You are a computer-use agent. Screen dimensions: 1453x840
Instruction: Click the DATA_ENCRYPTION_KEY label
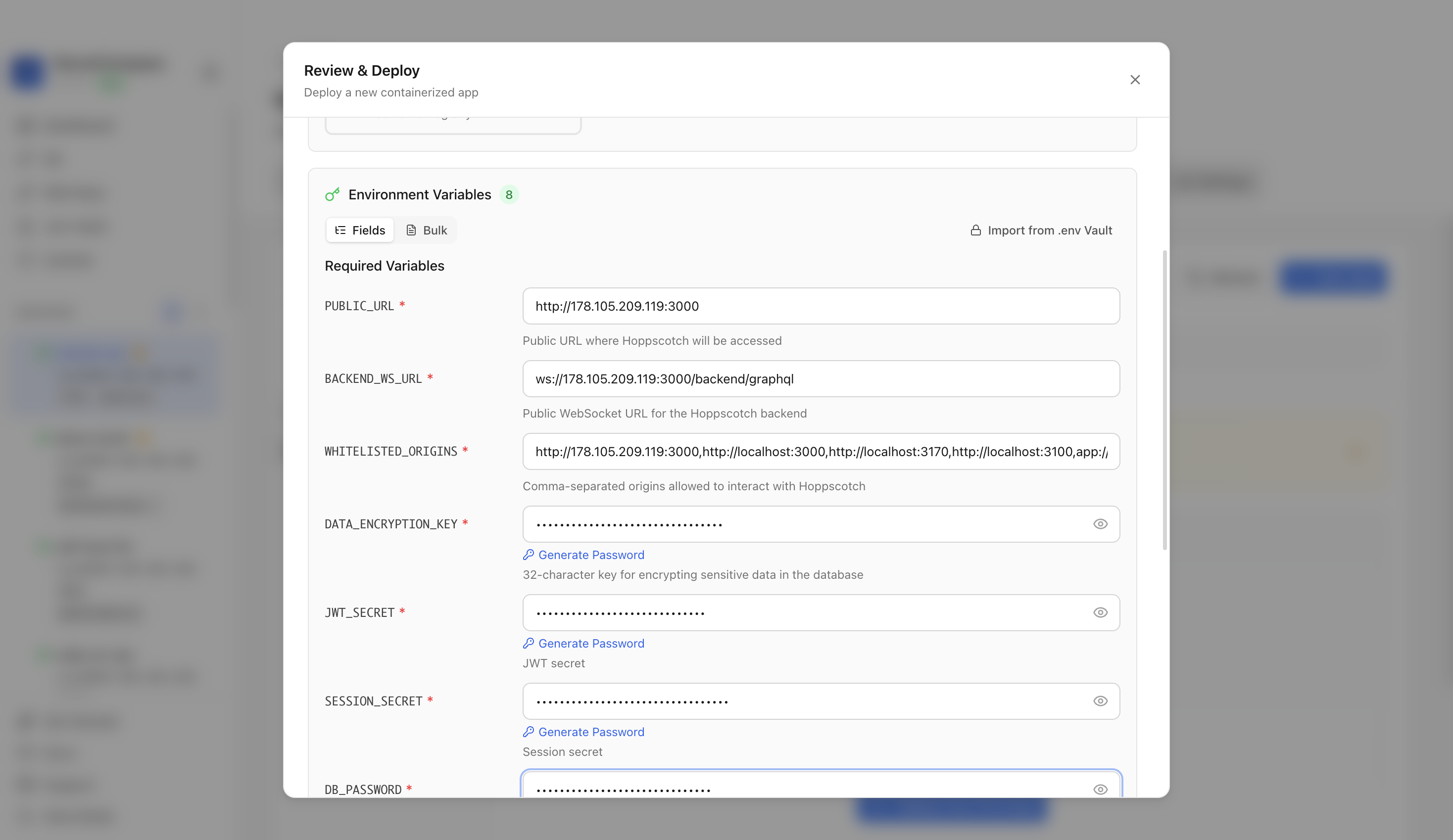click(390, 524)
